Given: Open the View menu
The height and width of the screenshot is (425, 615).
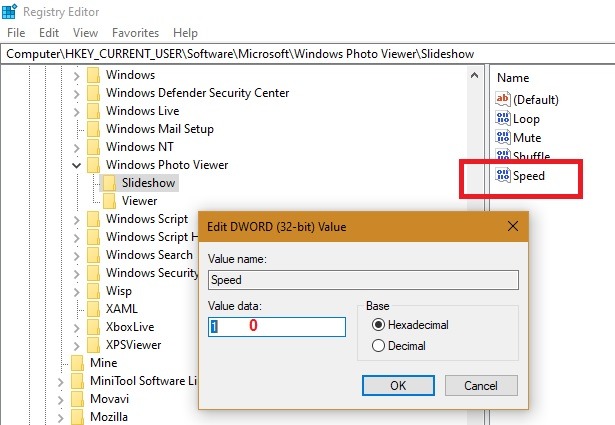Looking at the screenshot, I should tap(85, 33).
